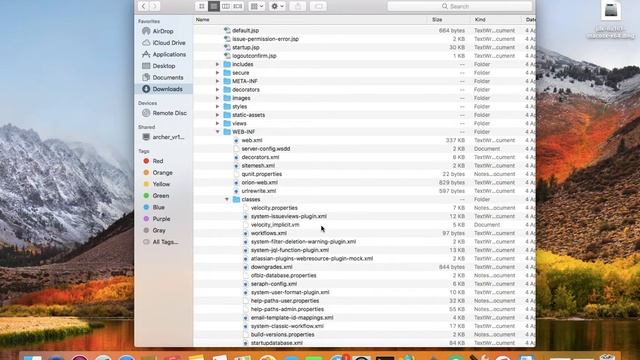Open AirDrop in the sidebar

(x=163, y=31)
